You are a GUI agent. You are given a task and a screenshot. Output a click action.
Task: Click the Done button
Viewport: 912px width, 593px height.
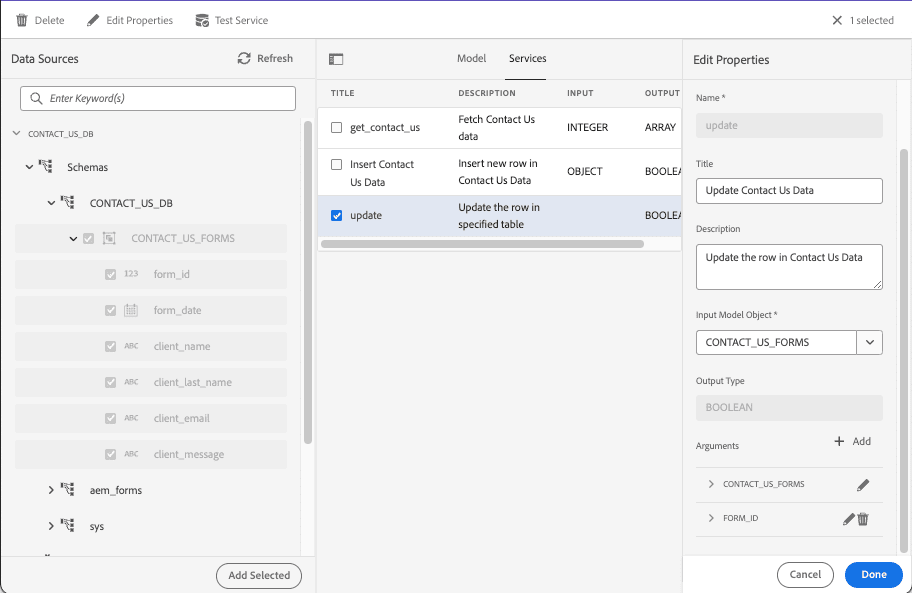point(874,574)
